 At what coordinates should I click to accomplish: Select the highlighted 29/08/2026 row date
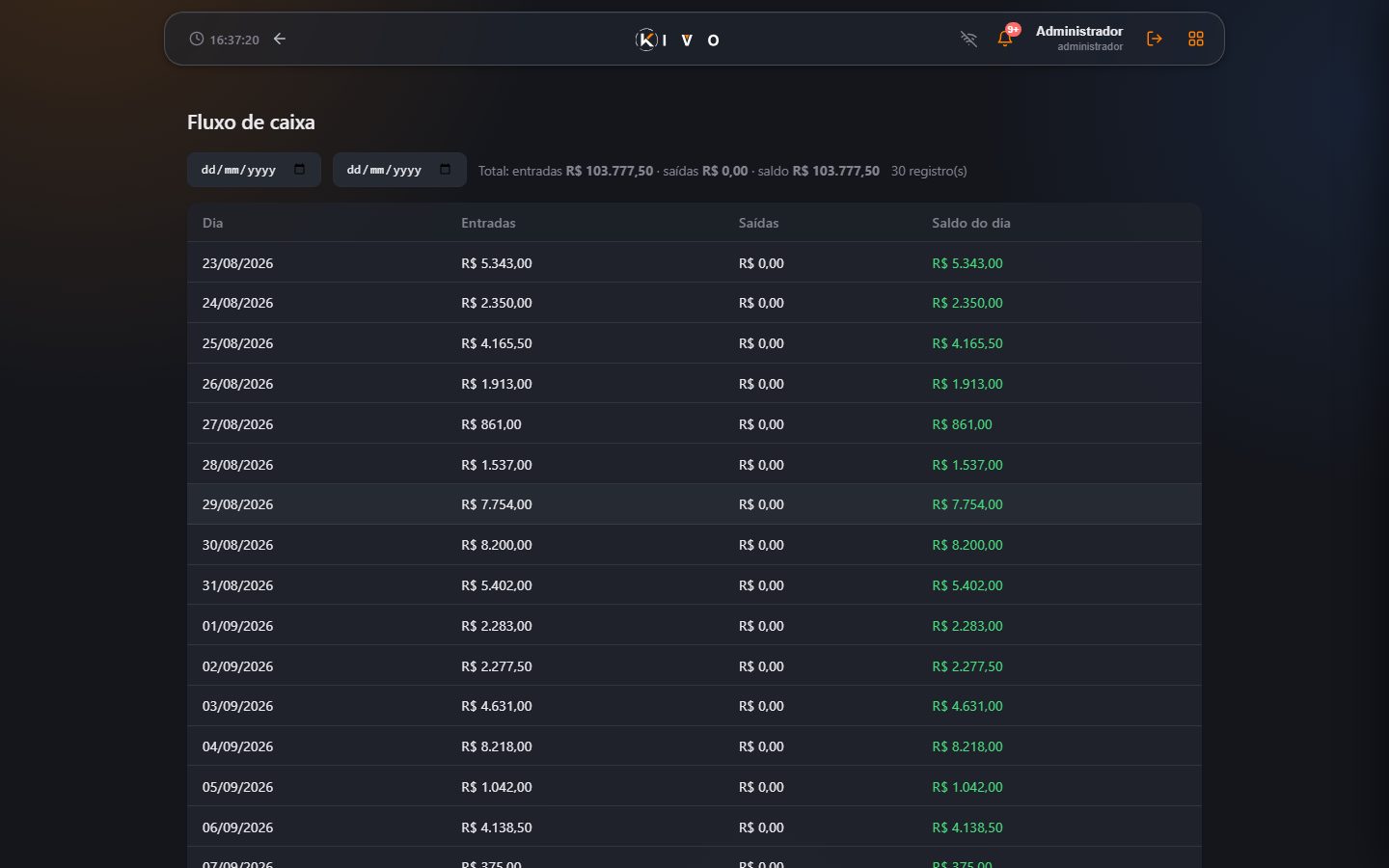pos(237,504)
